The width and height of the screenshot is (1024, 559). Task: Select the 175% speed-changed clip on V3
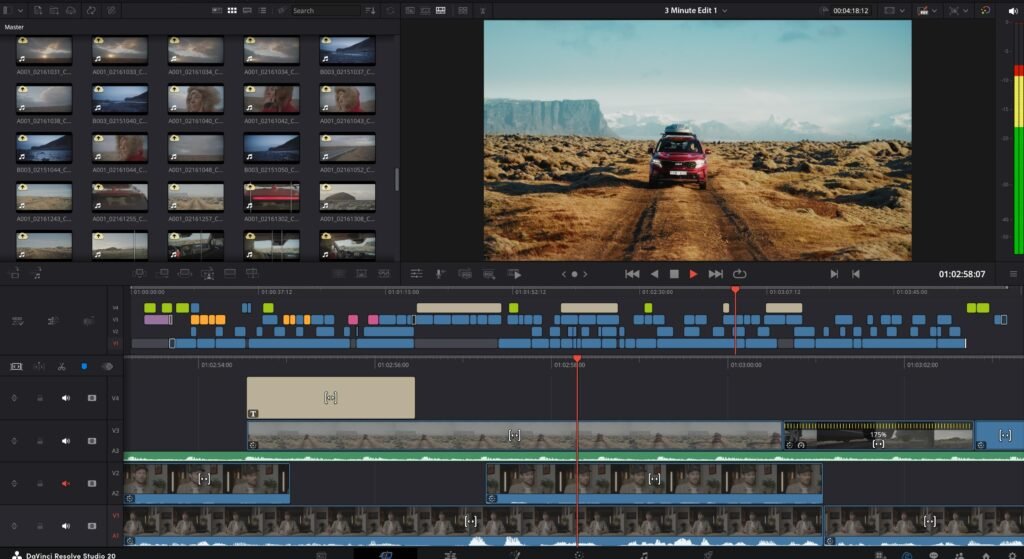click(x=878, y=436)
